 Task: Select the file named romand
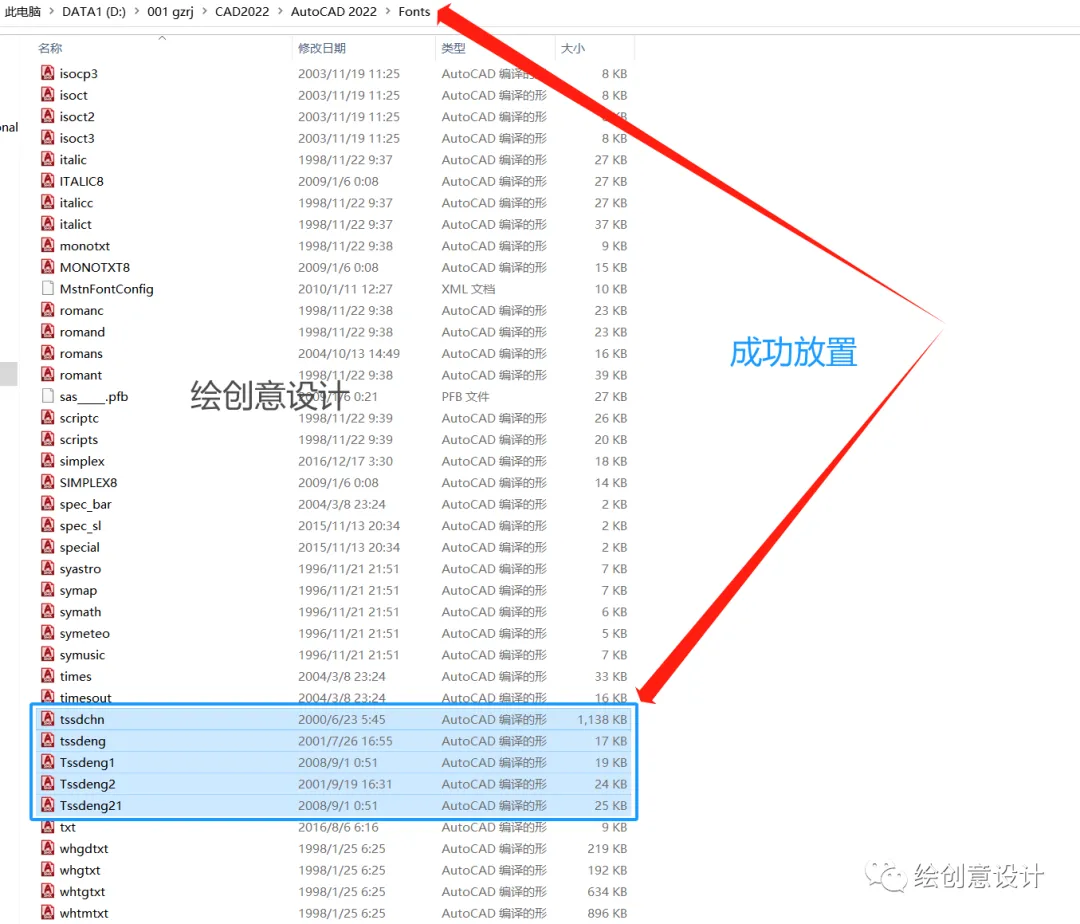click(x=82, y=332)
